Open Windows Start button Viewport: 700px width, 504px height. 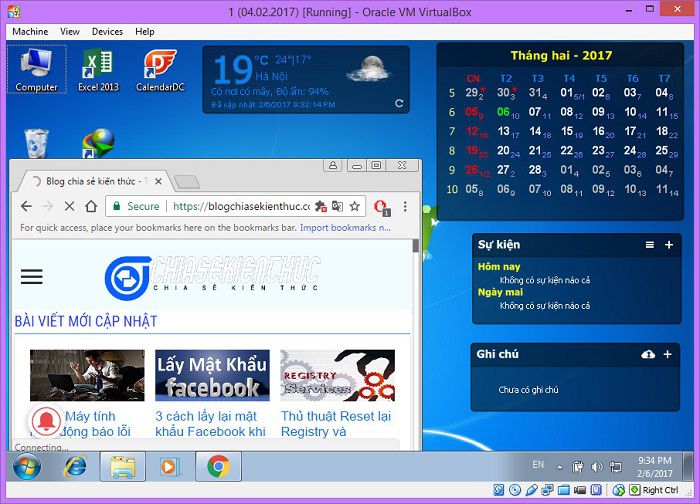[27, 467]
